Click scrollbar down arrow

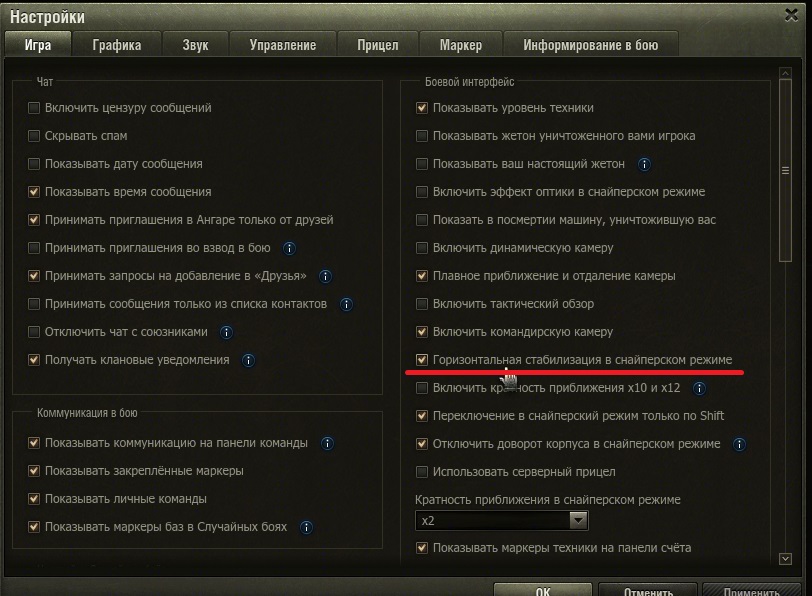[x=785, y=559]
